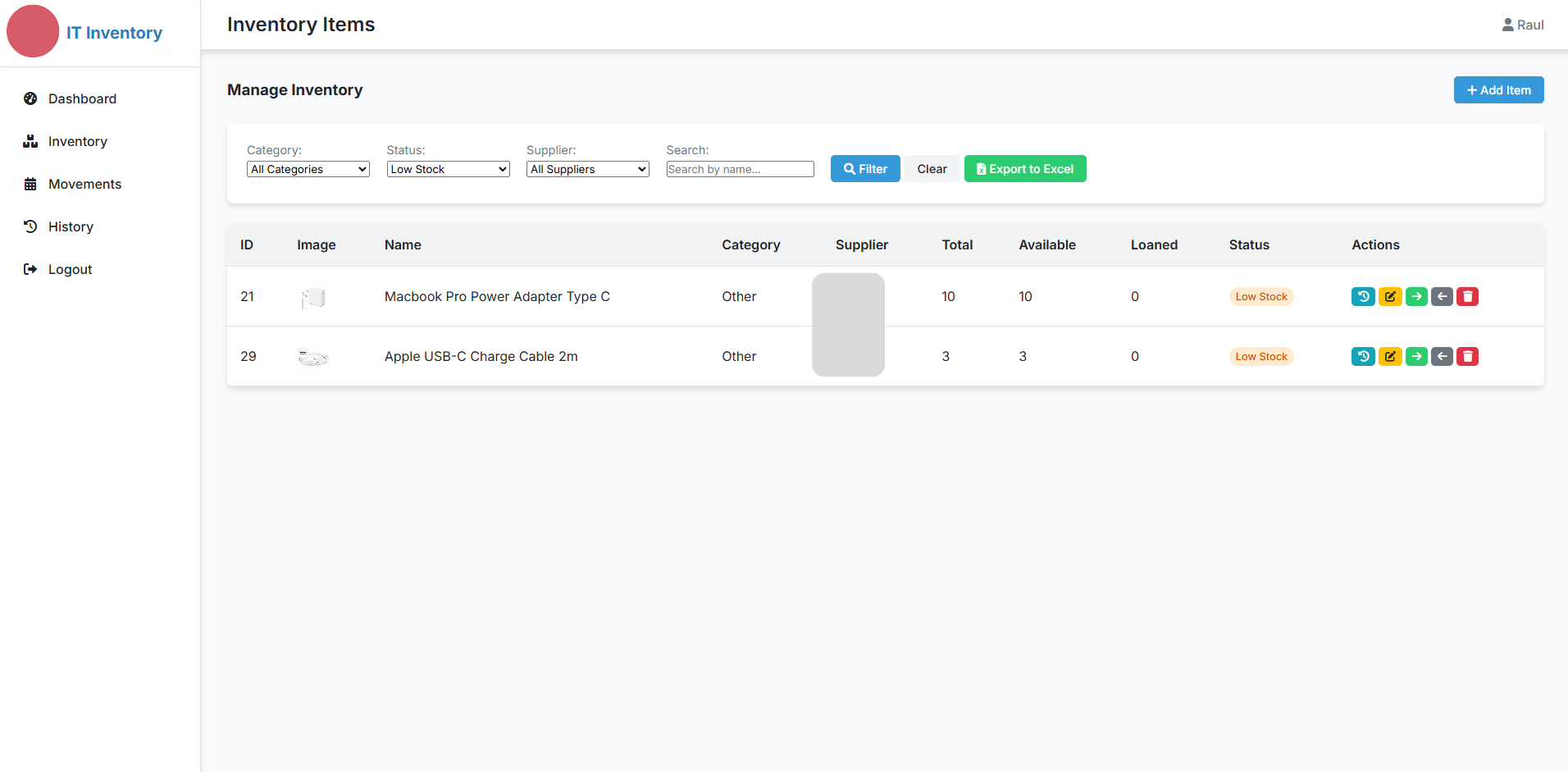Viewport: 1568px width, 772px height.
Task: Open the Supplier filter dropdown
Action: point(588,169)
